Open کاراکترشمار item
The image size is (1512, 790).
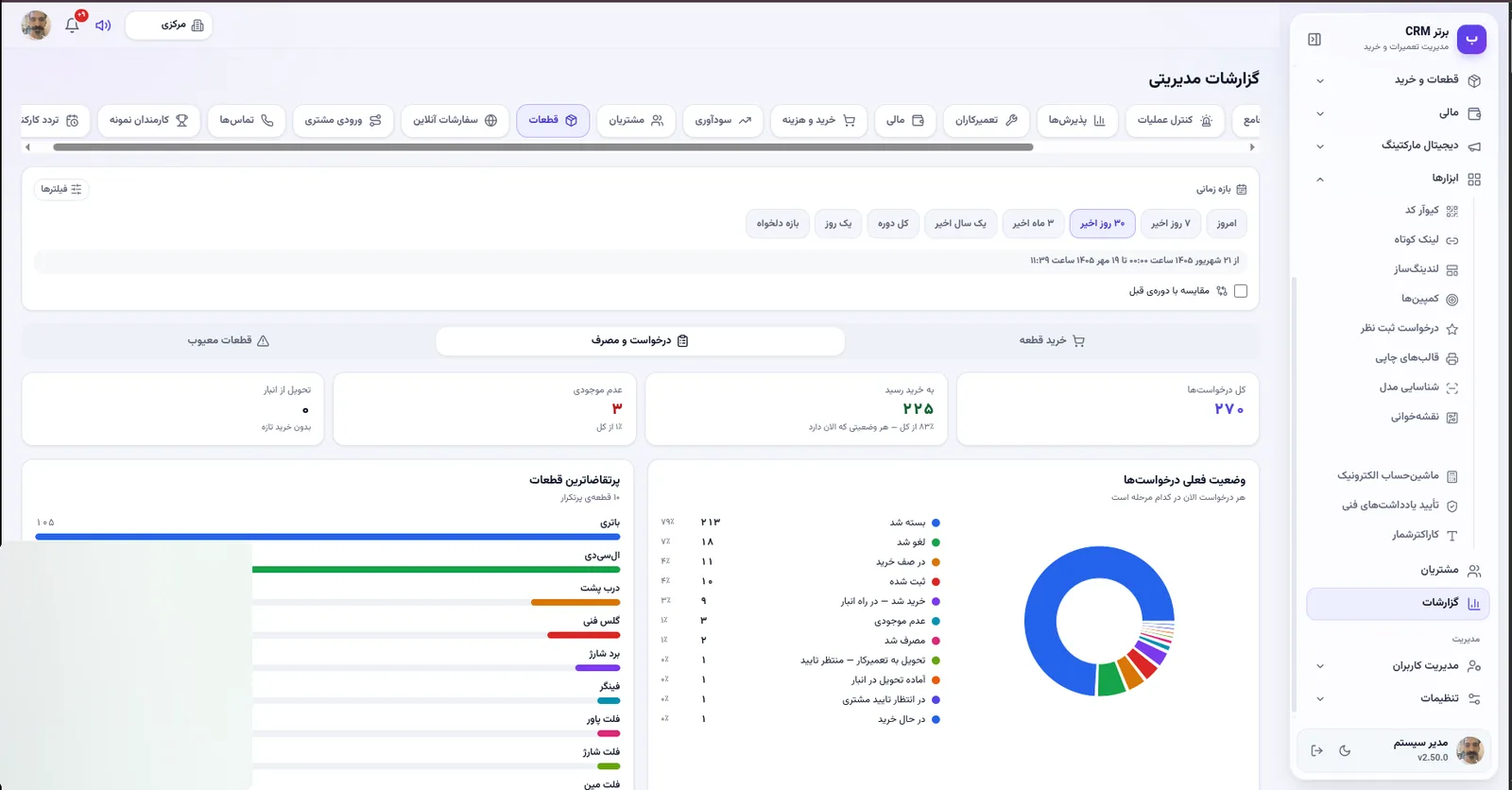coord(1424,535)
